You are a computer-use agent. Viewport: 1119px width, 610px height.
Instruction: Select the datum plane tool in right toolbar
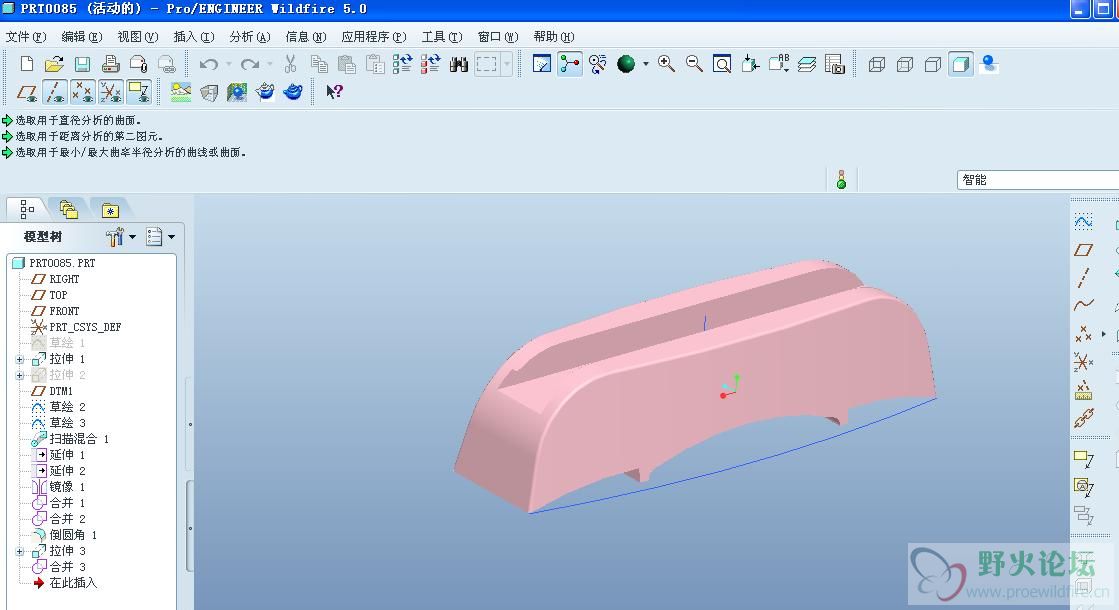click(1083, 250)
